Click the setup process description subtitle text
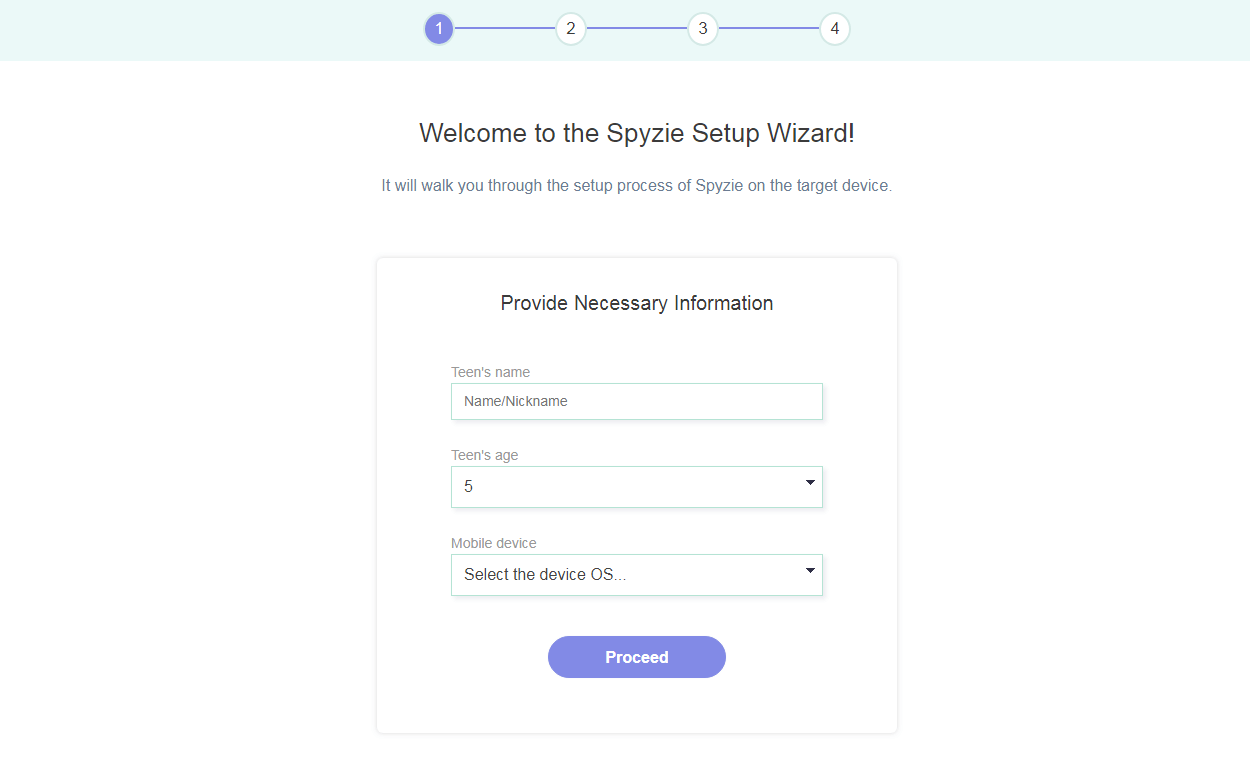The width and height of the screenshot is (1250, 760). pos(636,186)
